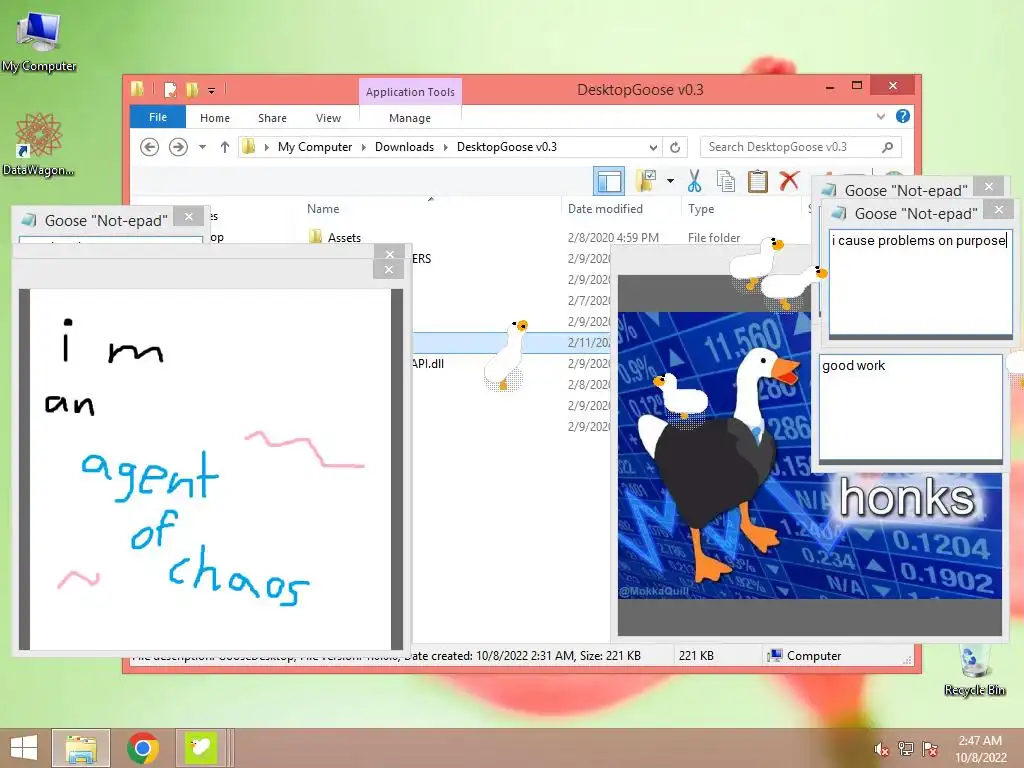Close the left Goose Not-epad window

(189, 217)
